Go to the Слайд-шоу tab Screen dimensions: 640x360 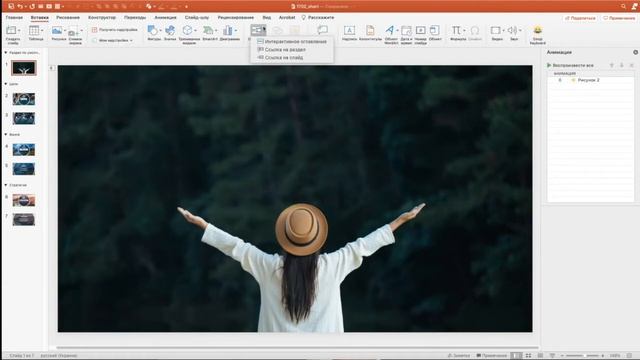(197, 18)
